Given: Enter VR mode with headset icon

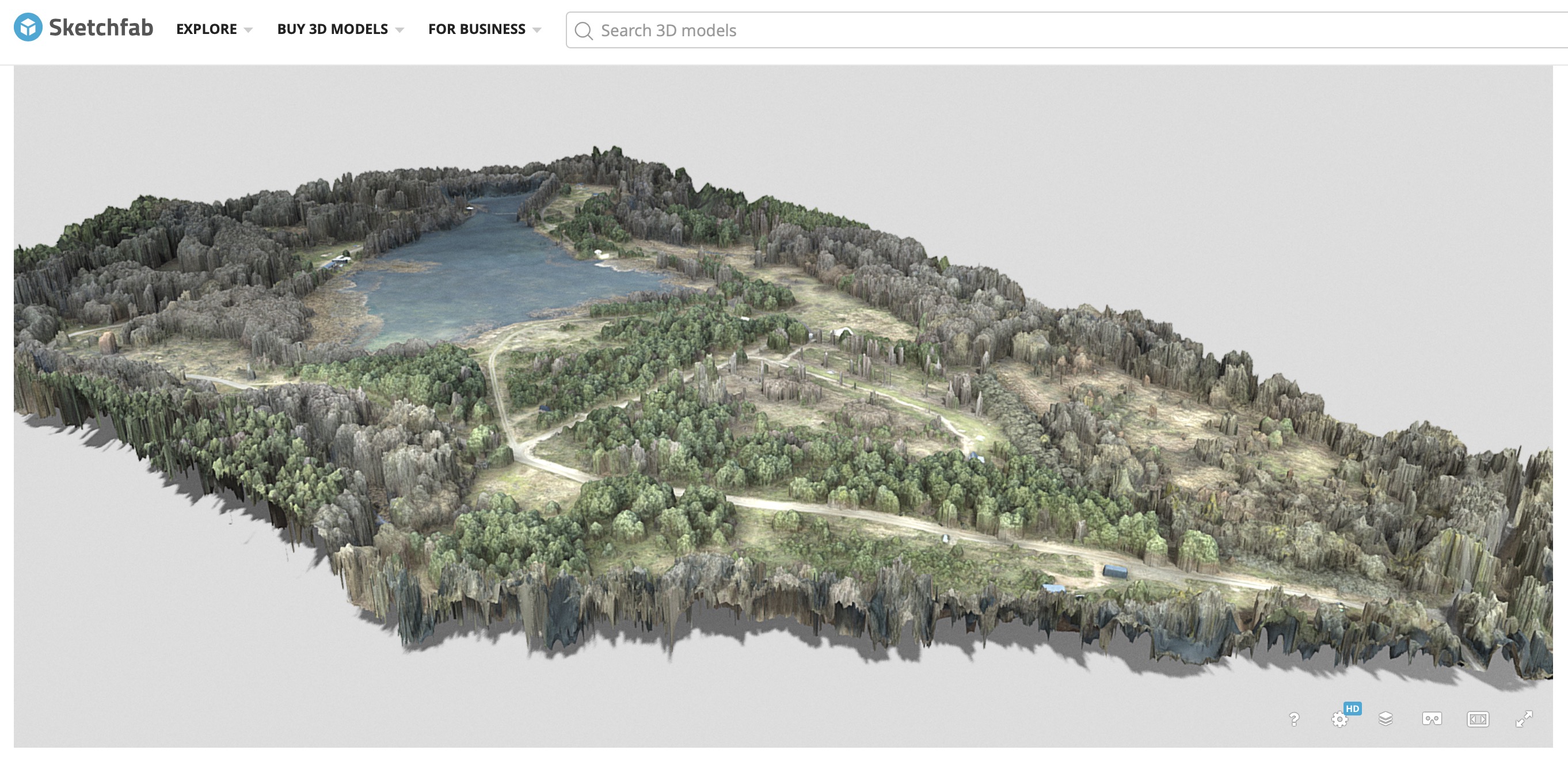Looking at the screenshot, I should coord(1432,719).
